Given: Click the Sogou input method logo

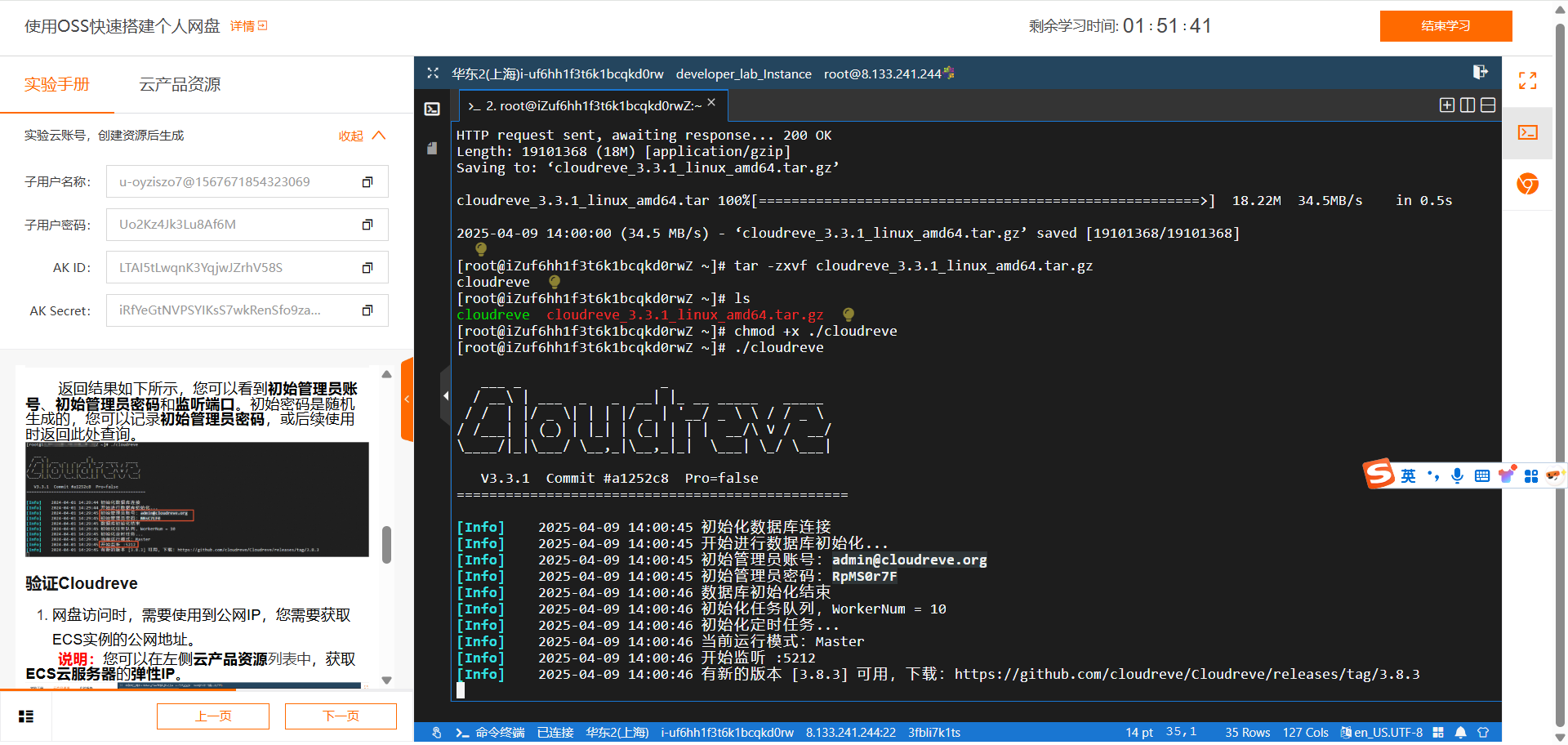Looking at the screenshot, I should point(1379,474).
